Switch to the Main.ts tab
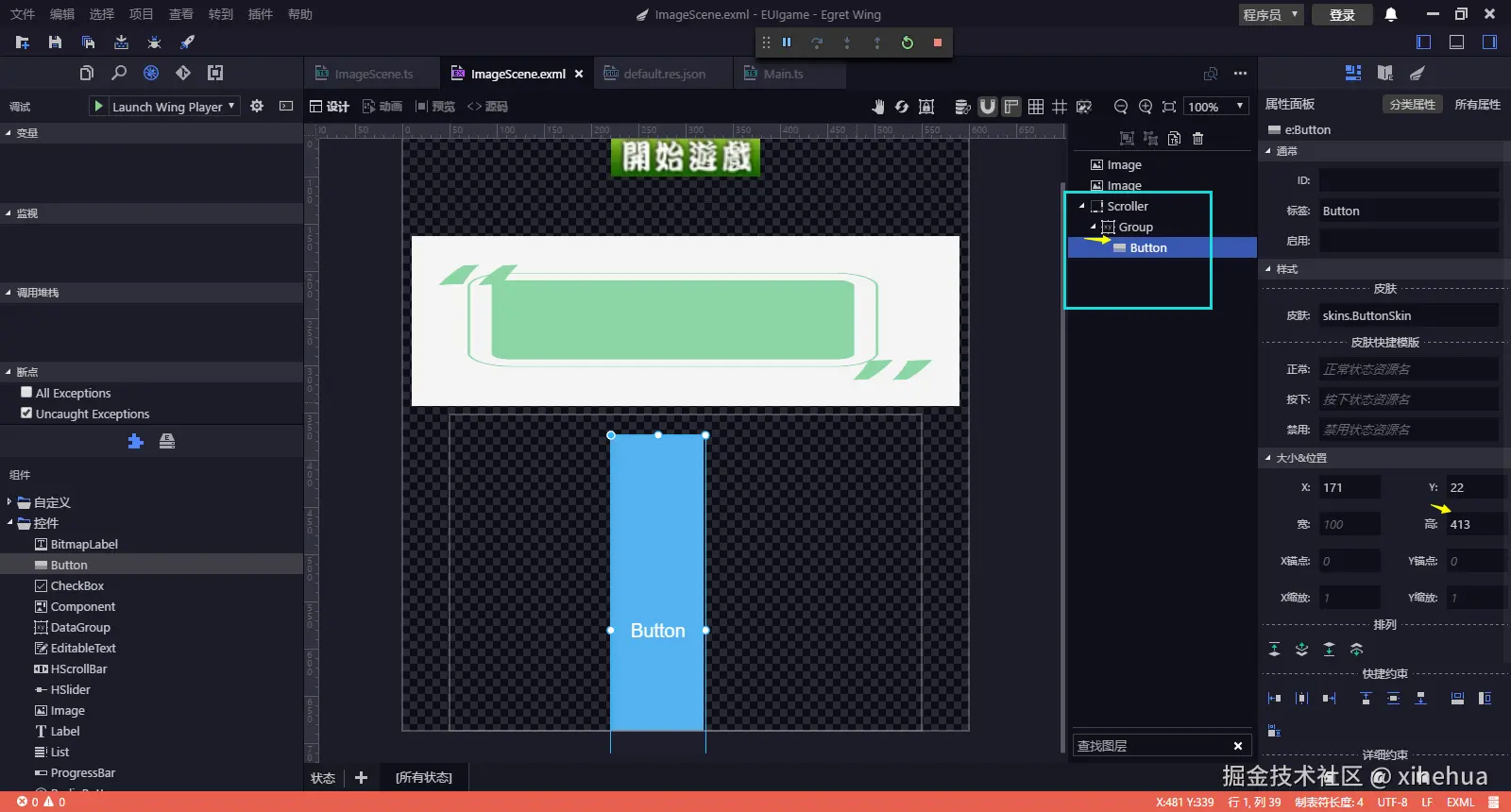 pos(783,74)
